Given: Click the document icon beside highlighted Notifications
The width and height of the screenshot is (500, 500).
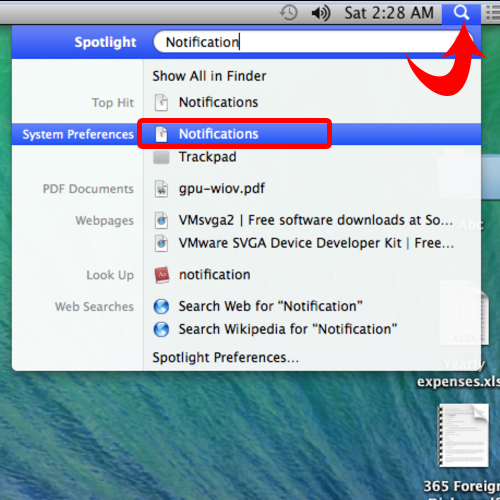Looking at the screenshot, I should 161,134.
